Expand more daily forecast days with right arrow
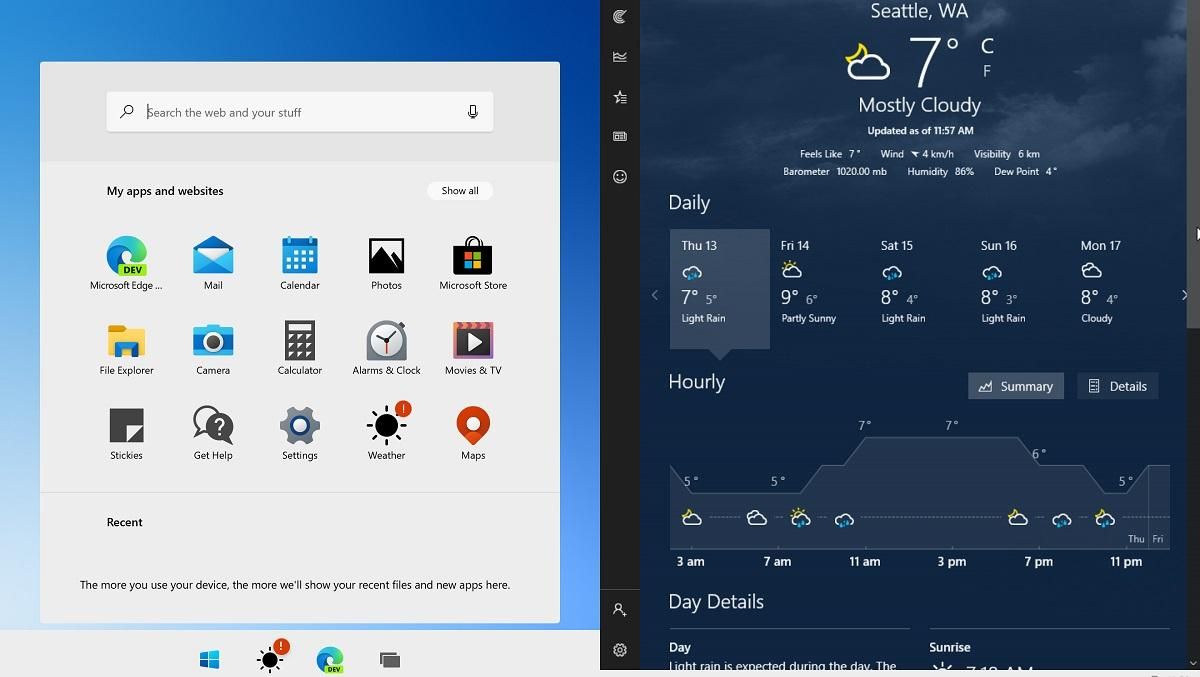The height and width of the screenshot is (677, 1200). (x=1184, y=295)
